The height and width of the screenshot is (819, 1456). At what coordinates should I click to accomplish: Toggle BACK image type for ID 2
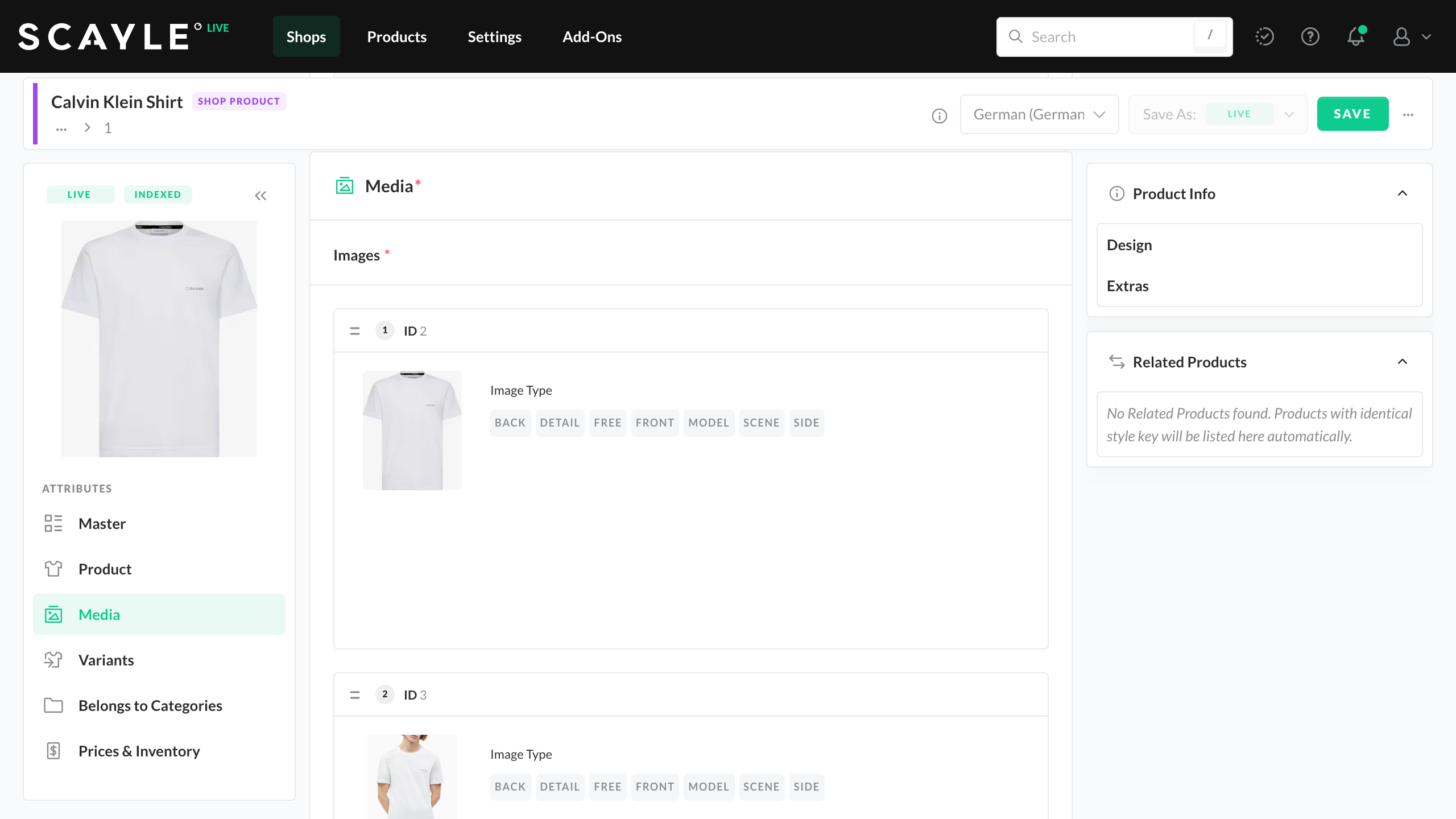click(510, 423)
